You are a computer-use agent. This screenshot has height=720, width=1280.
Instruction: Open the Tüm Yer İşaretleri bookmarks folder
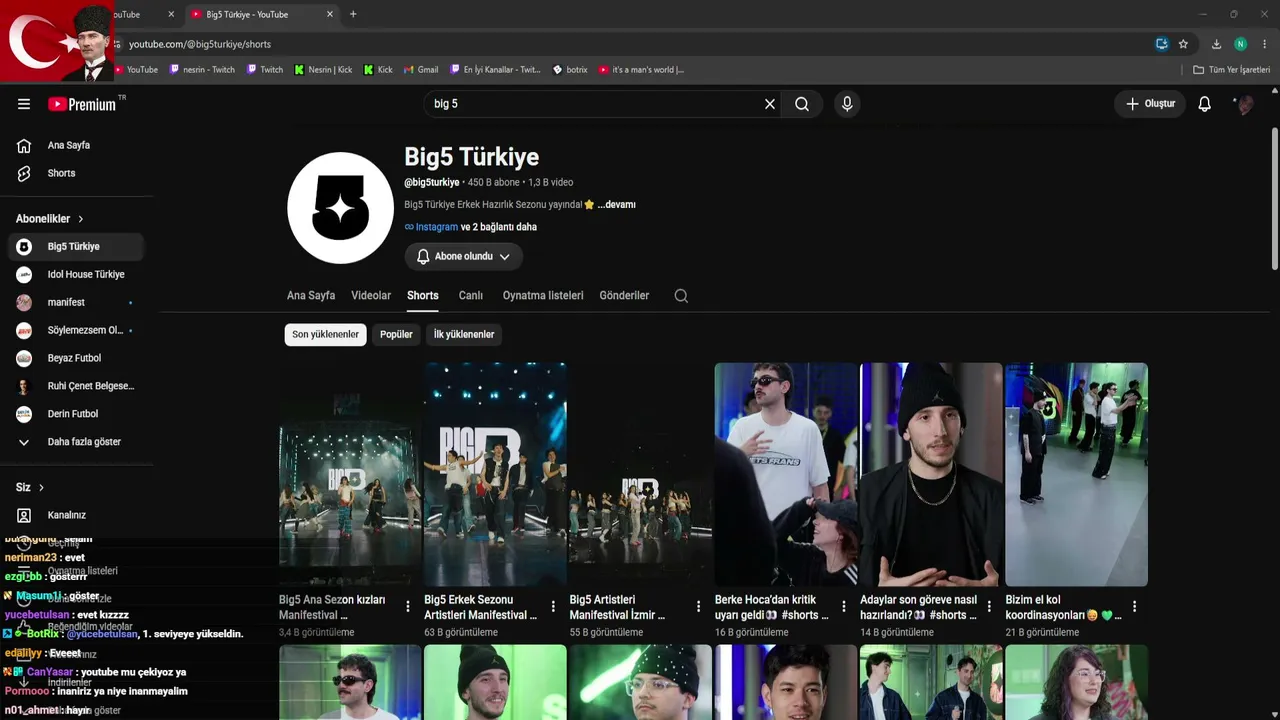[x=1232, y=70]
